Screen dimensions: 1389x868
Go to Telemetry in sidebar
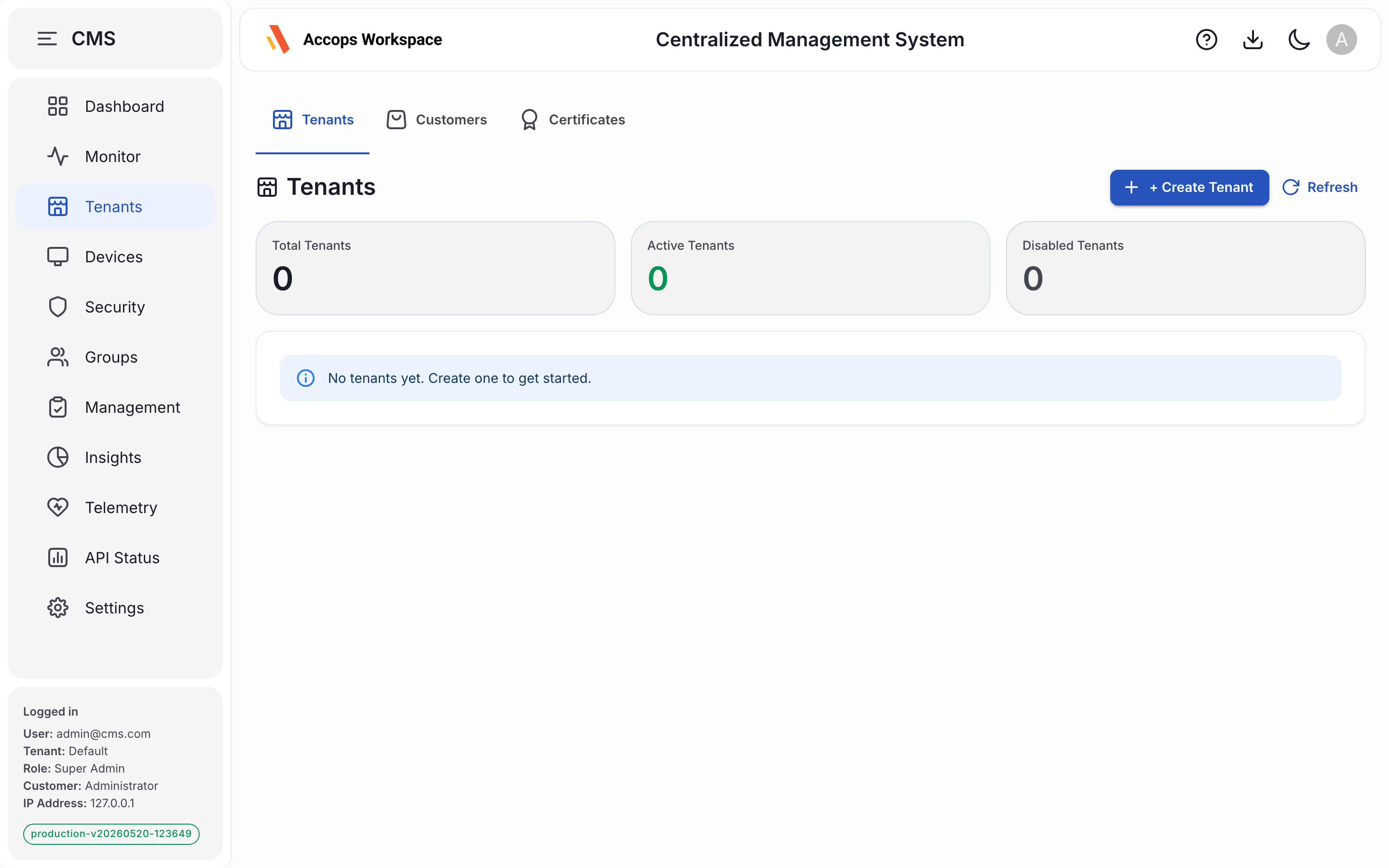tap(115, 507)
